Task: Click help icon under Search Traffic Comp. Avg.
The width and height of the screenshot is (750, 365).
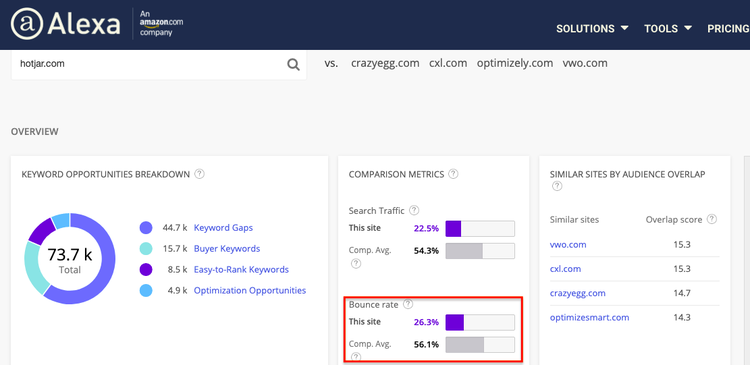Action: [x=355, y=263]
